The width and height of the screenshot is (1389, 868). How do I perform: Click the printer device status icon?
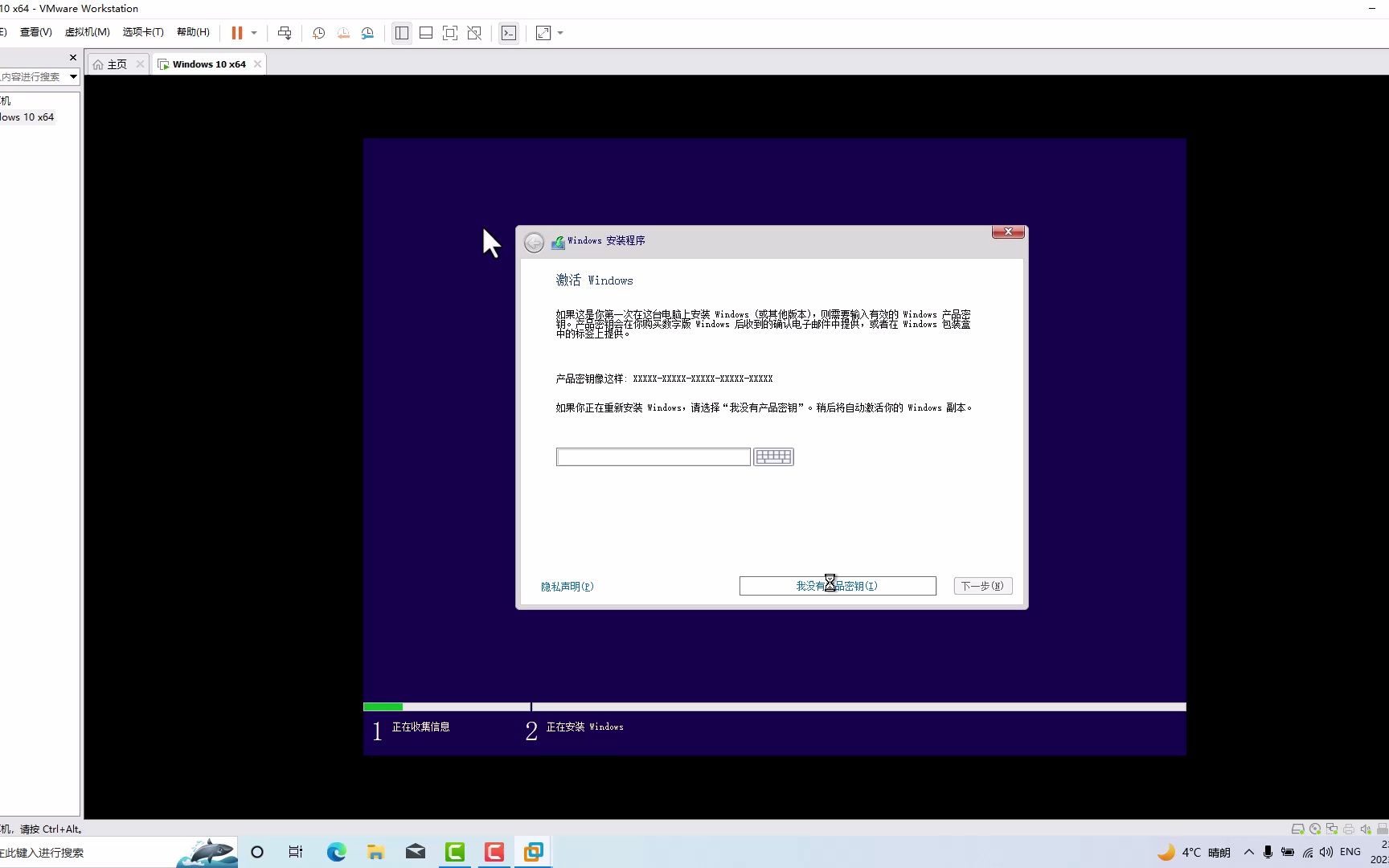pos(1349,829)
